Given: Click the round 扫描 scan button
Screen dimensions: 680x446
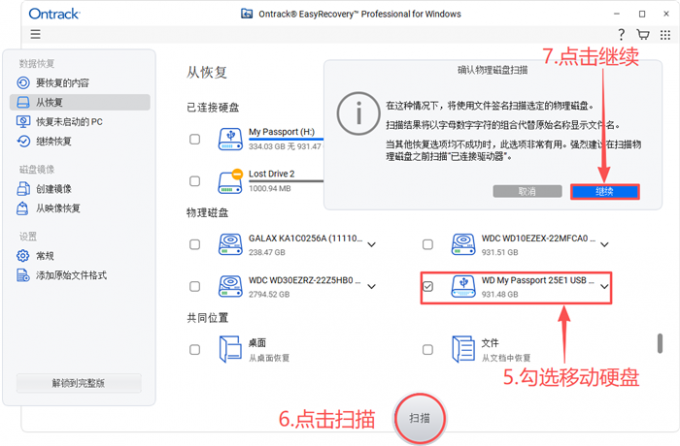Looking at the screenshot, I should pos(420,418).
